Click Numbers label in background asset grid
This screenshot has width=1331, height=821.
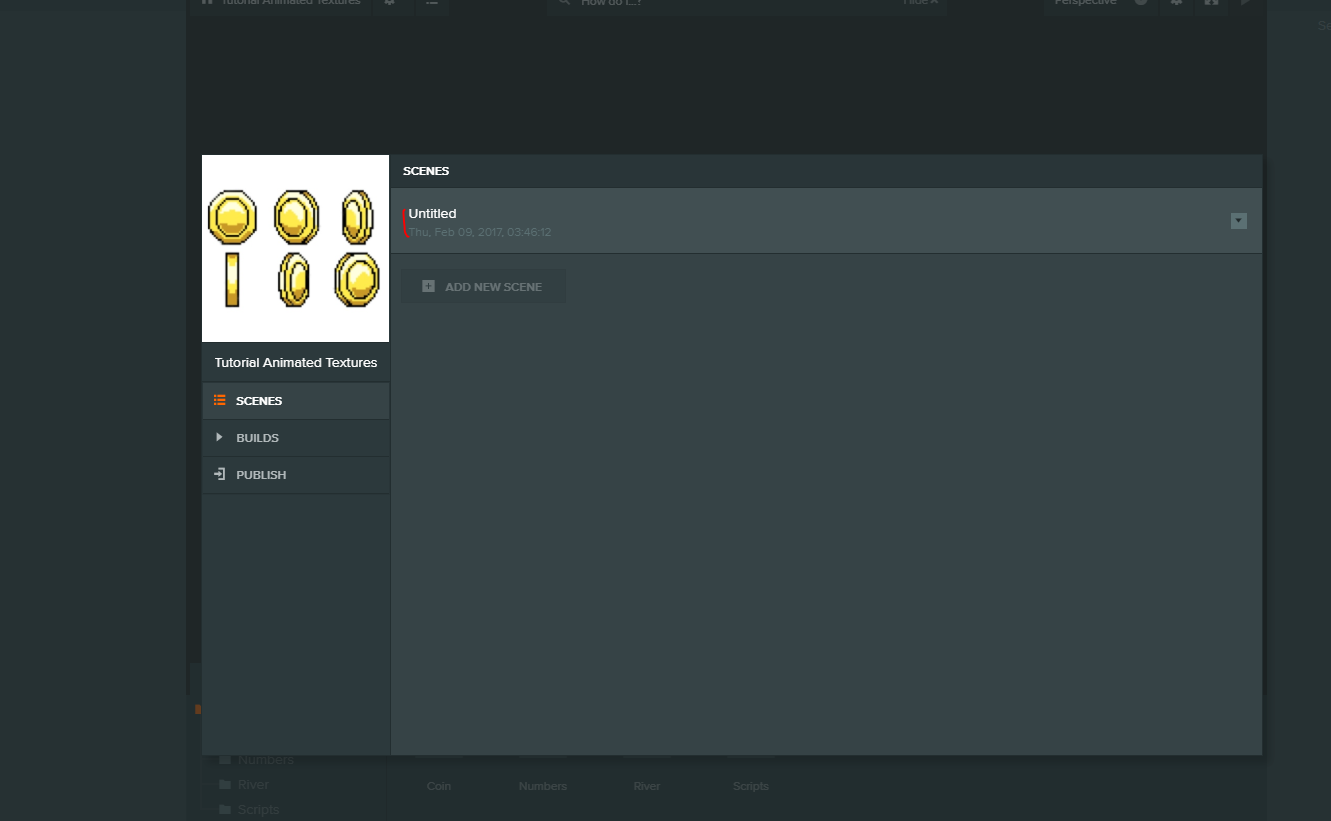click(x=543, y=786)
